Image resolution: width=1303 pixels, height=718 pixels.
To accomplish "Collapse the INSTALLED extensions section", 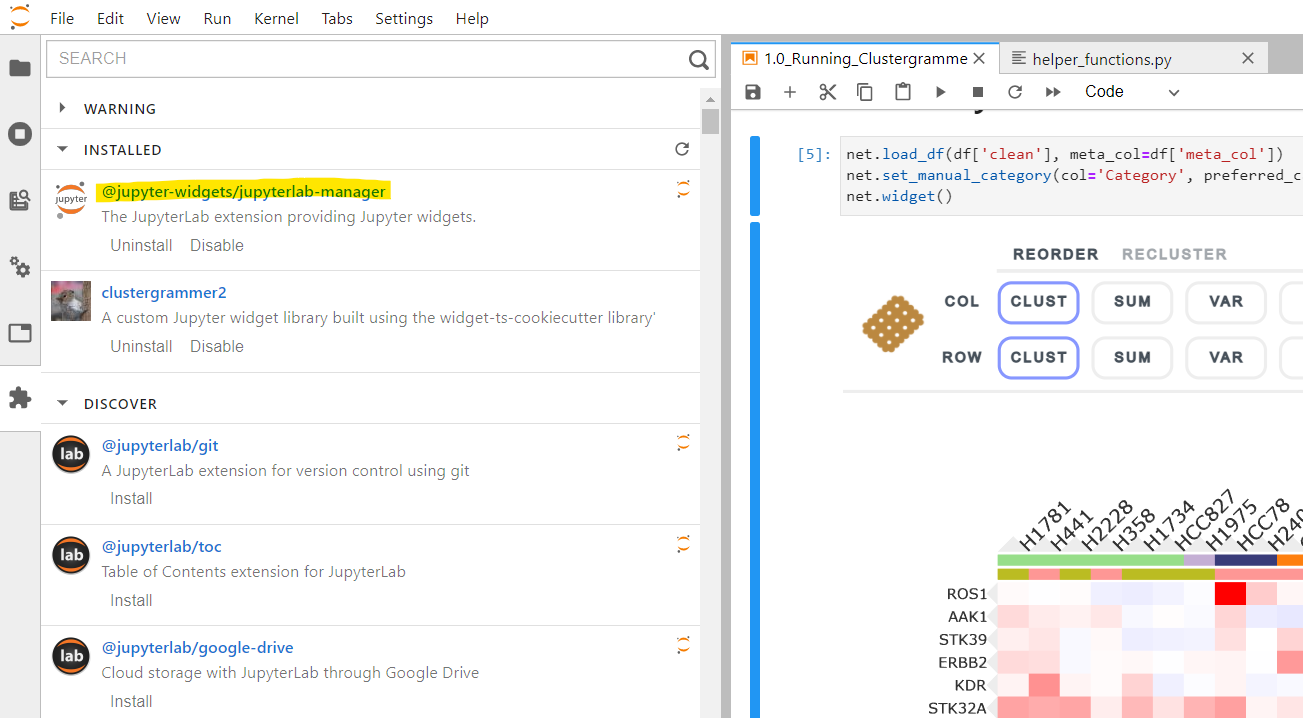I will pos(62,149).
